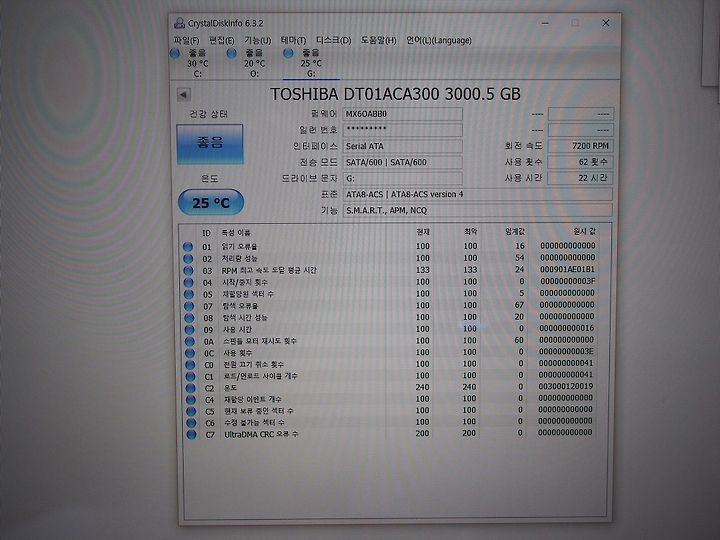Click status orb of attribute 07

(189, 306)
